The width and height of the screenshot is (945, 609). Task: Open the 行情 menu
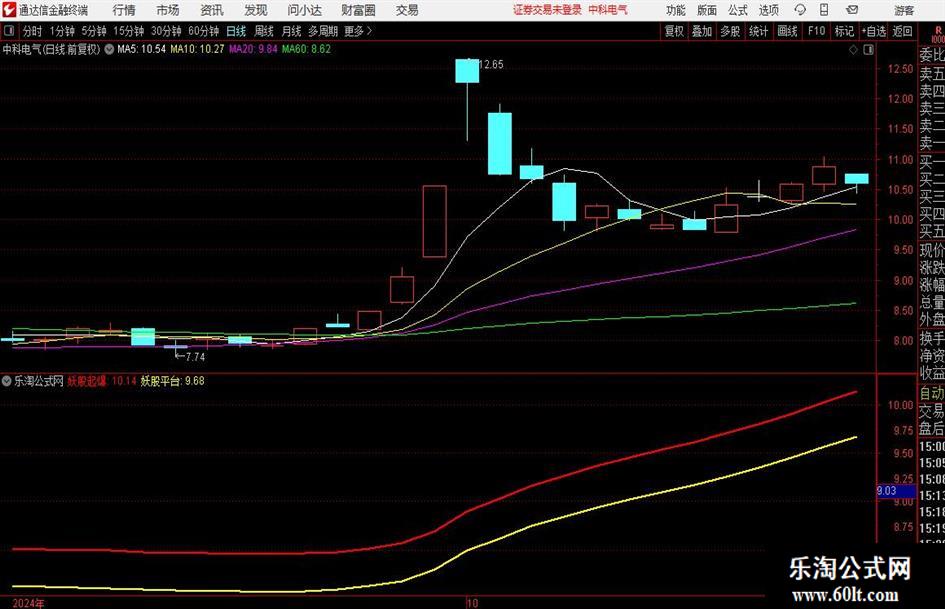coord(124,10)
